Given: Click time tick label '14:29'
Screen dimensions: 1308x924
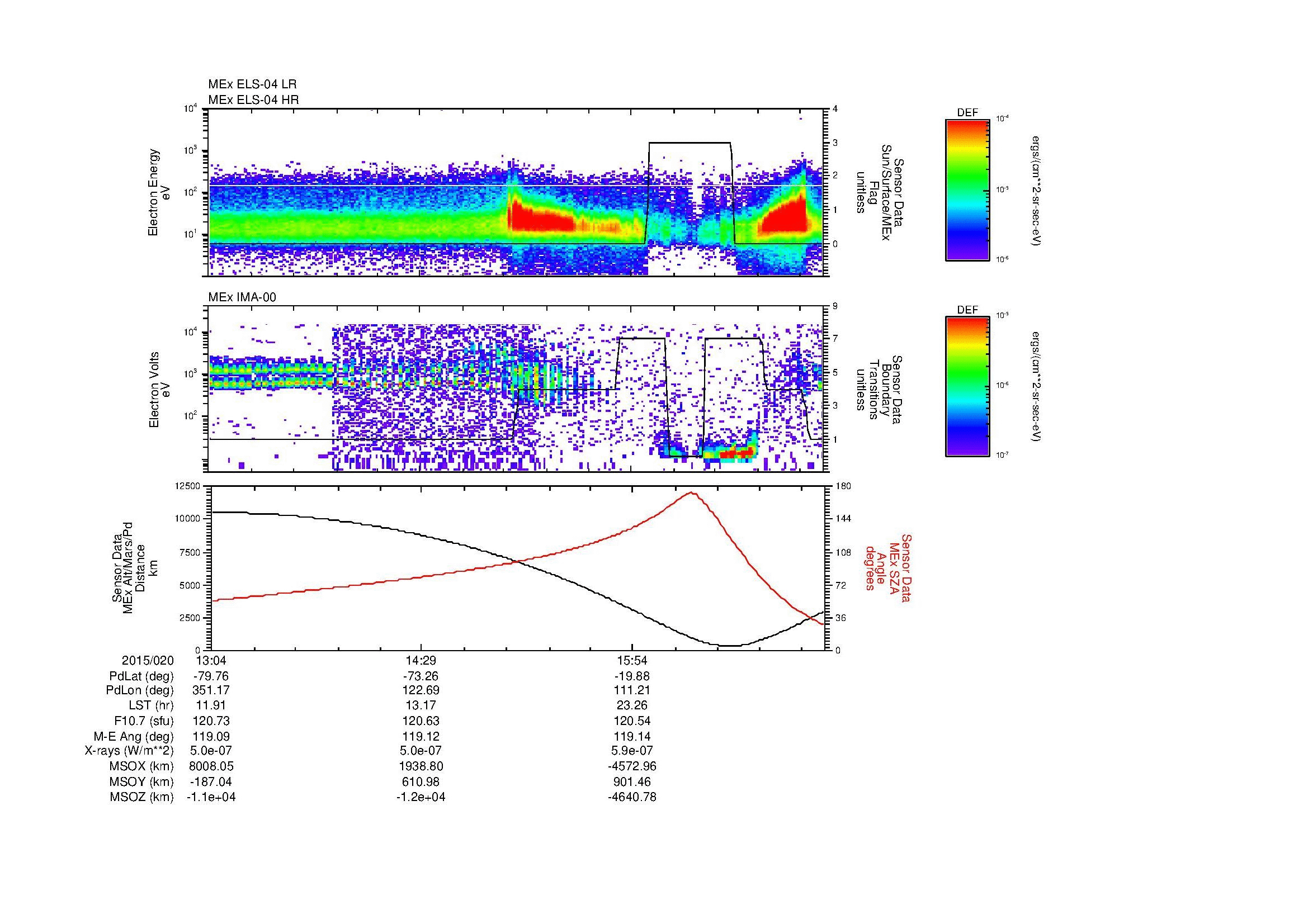Looking at the screenshot, I should [421, 660].
